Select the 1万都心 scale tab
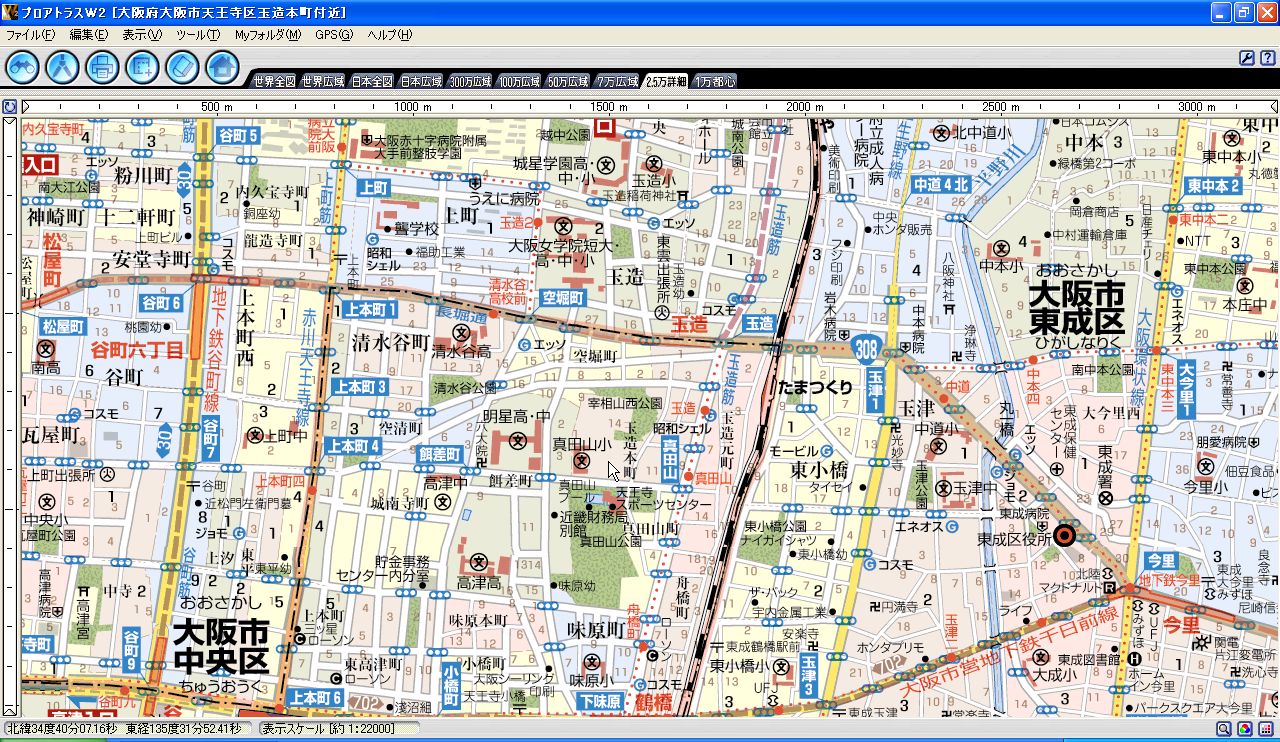The height and width of the screenshot is (742, 1280). 714,82
